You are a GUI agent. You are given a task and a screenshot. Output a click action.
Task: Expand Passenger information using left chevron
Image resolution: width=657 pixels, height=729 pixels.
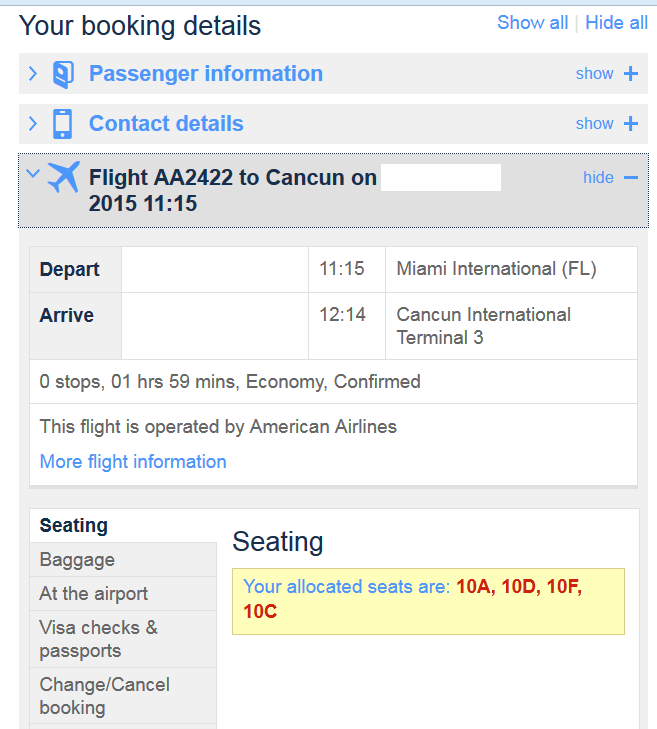coord(33,73)
